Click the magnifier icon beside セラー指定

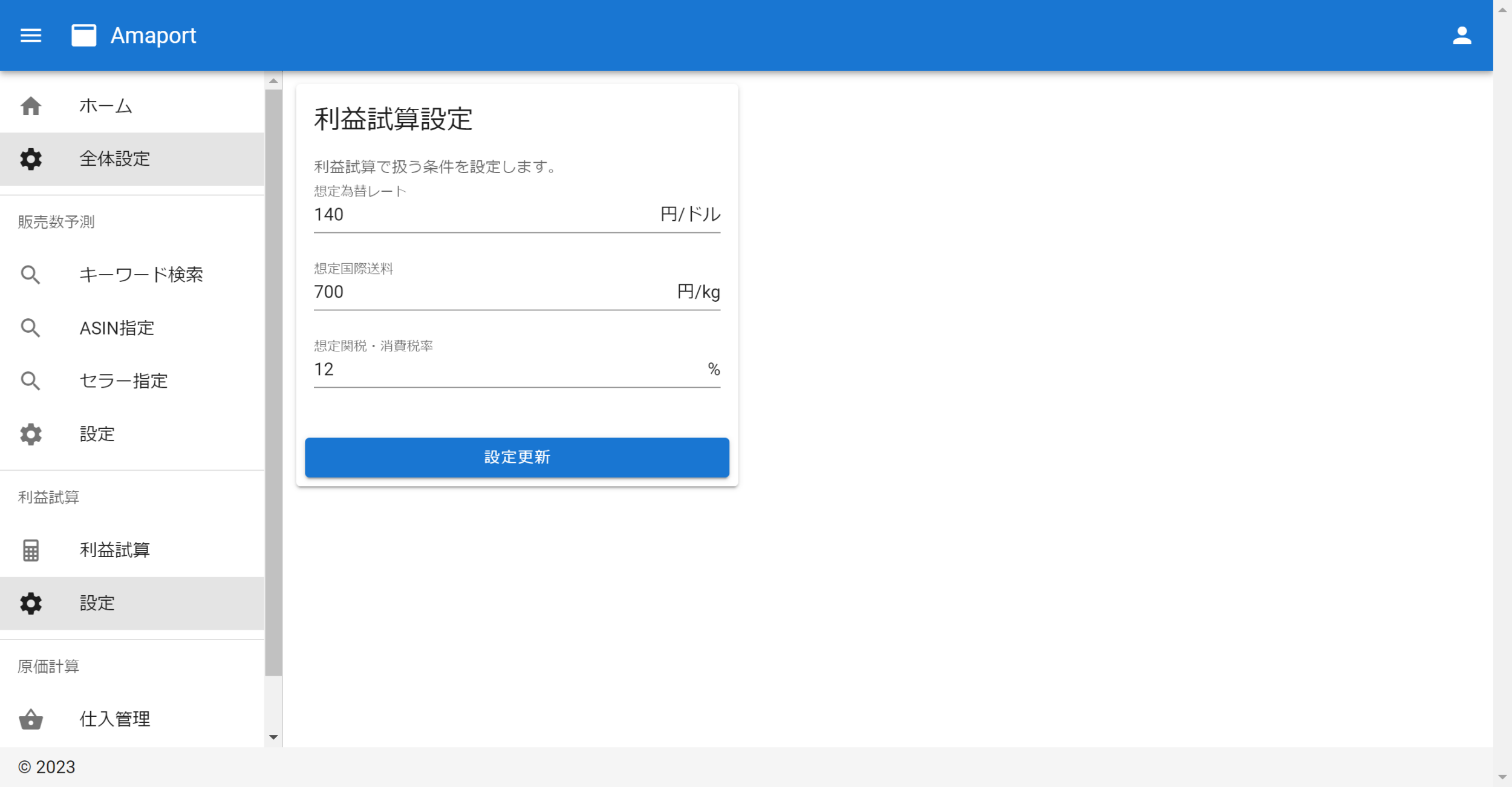(31, 381)
